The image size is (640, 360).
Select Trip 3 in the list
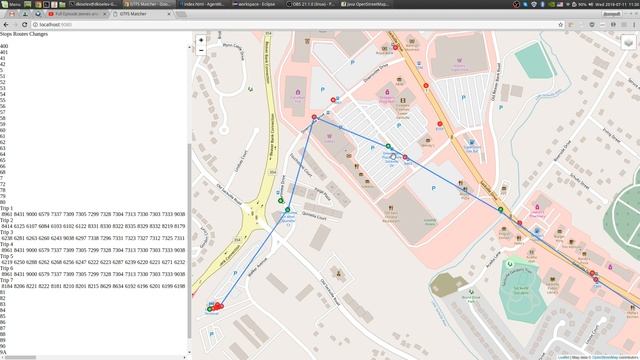7,232
